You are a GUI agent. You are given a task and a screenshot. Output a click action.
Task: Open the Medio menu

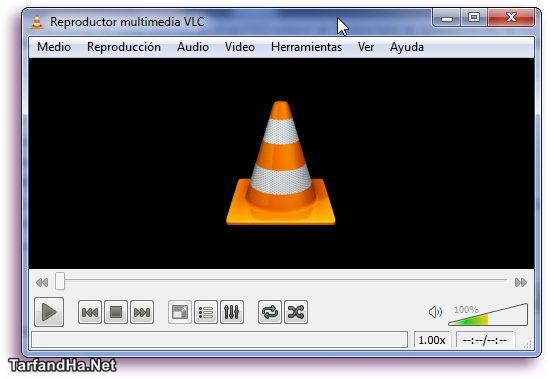(54, 47)
